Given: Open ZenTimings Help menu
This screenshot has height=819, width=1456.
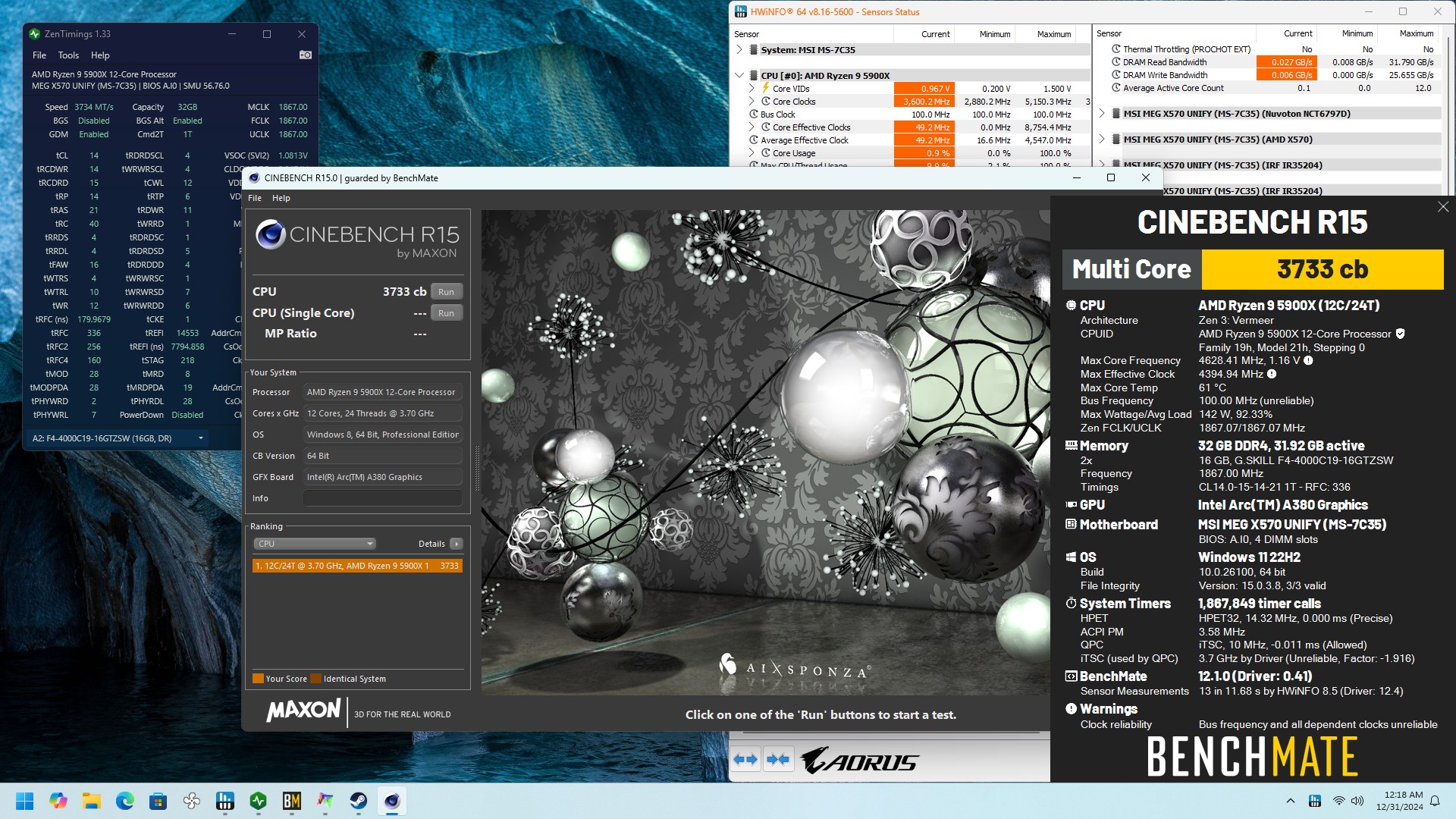Looking at the screenshot, I should pos(100,55).
